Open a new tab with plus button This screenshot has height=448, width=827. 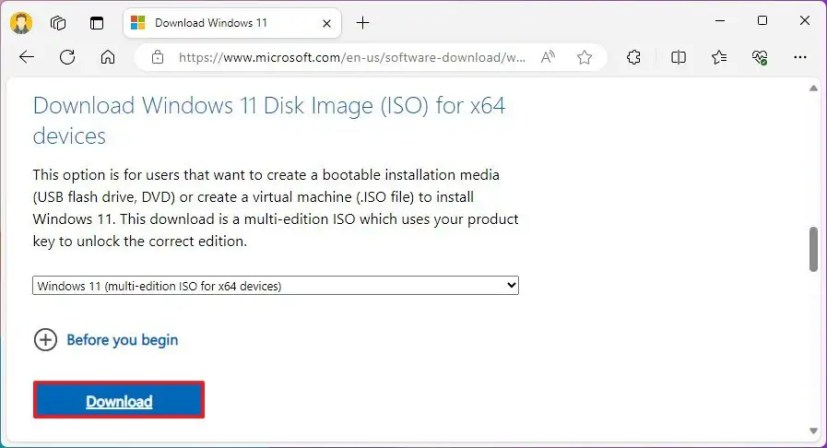click(362, 22)
